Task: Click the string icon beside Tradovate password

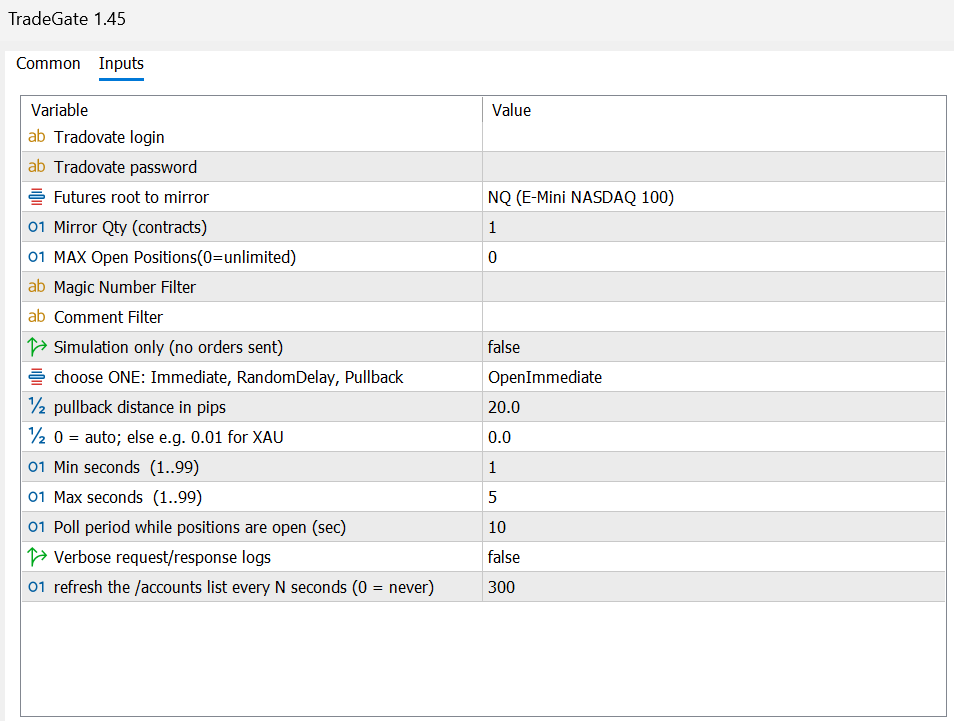Action: click(37, 167)
